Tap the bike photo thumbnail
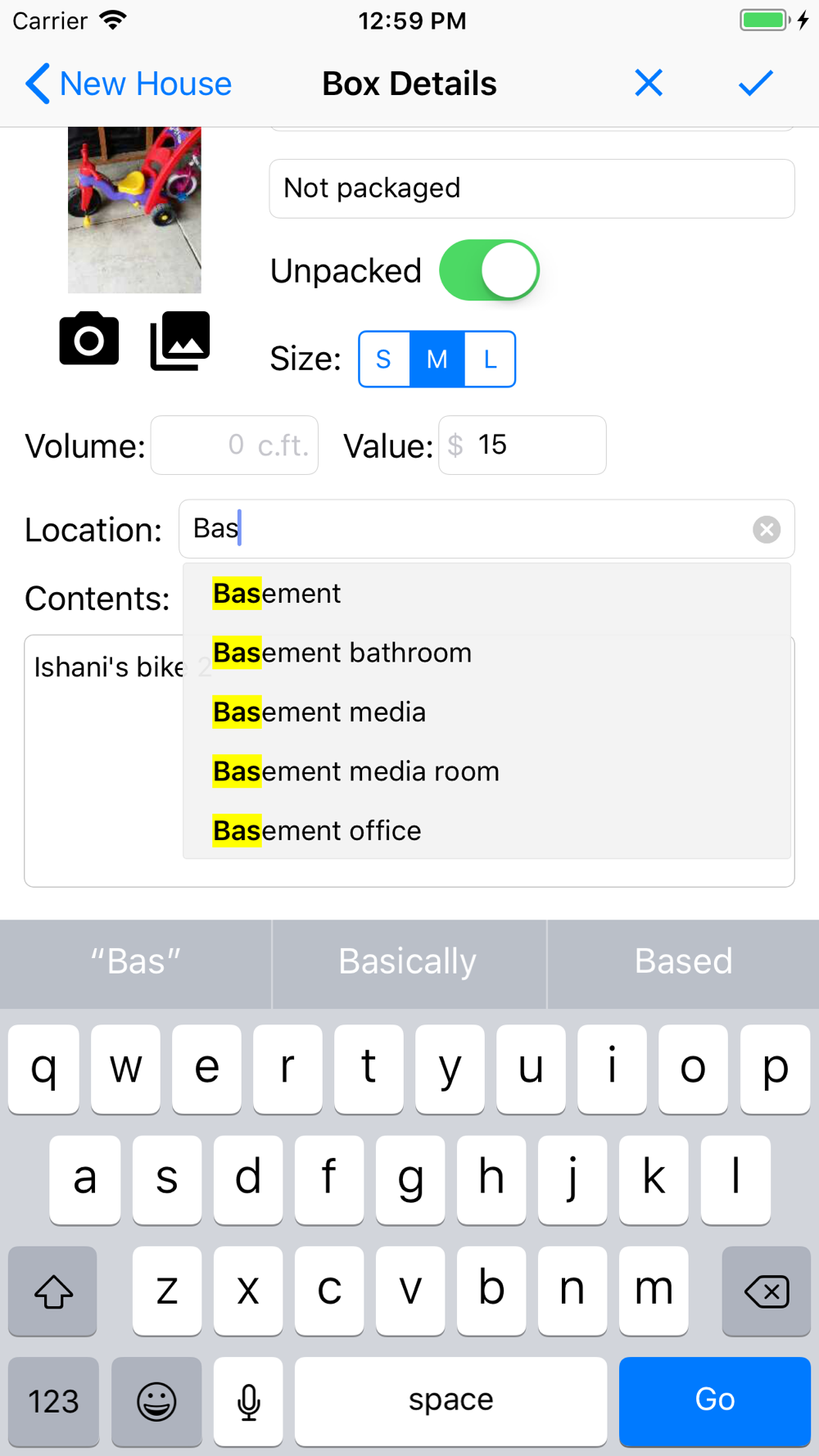 (134, 210)
